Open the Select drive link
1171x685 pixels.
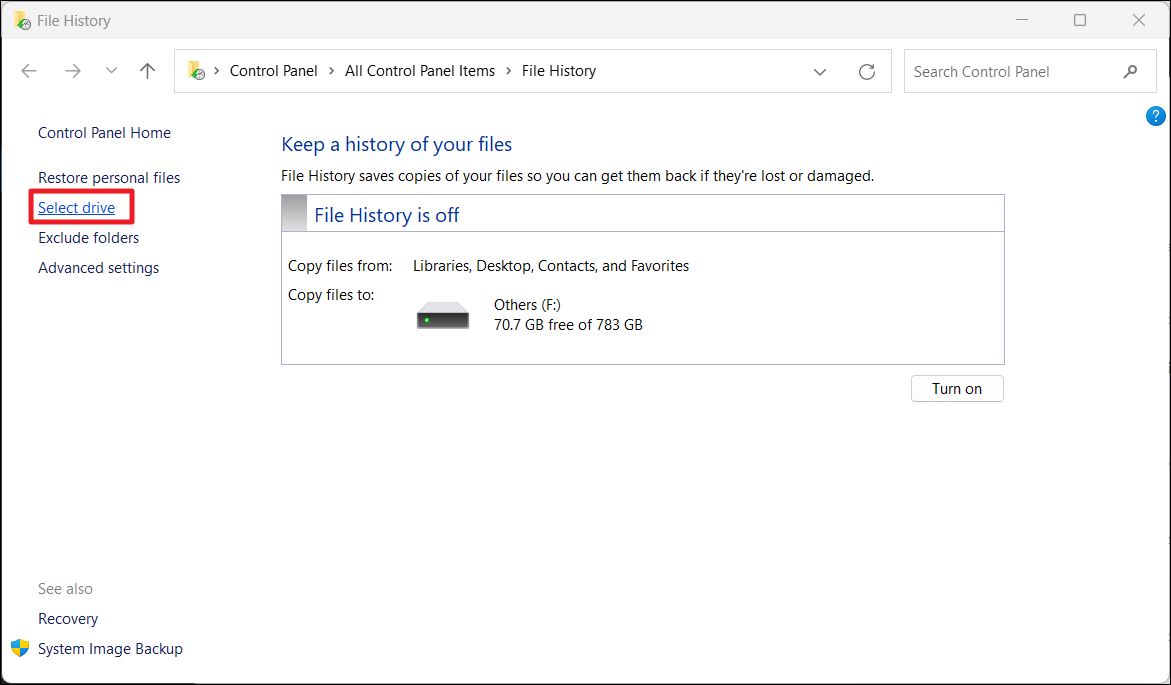76,208
